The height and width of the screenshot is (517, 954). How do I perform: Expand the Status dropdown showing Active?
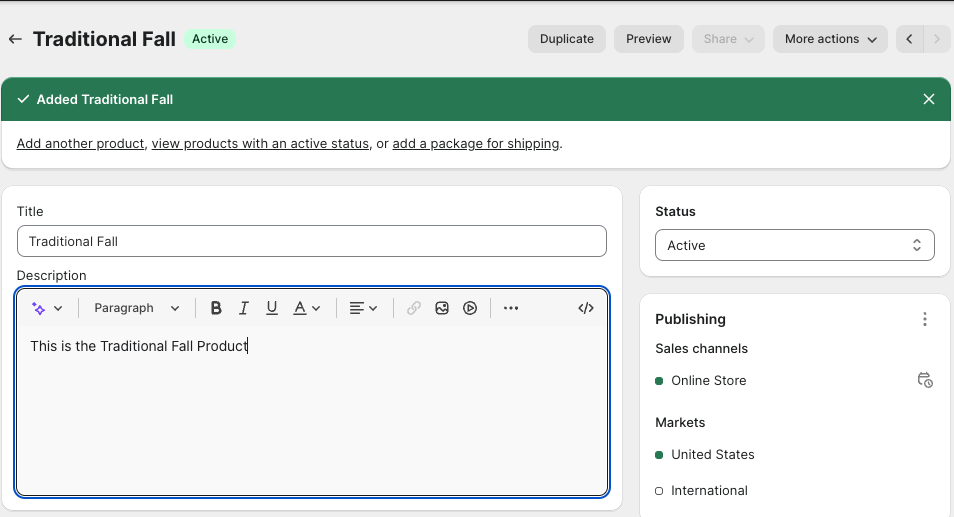[x=794, y=245]
